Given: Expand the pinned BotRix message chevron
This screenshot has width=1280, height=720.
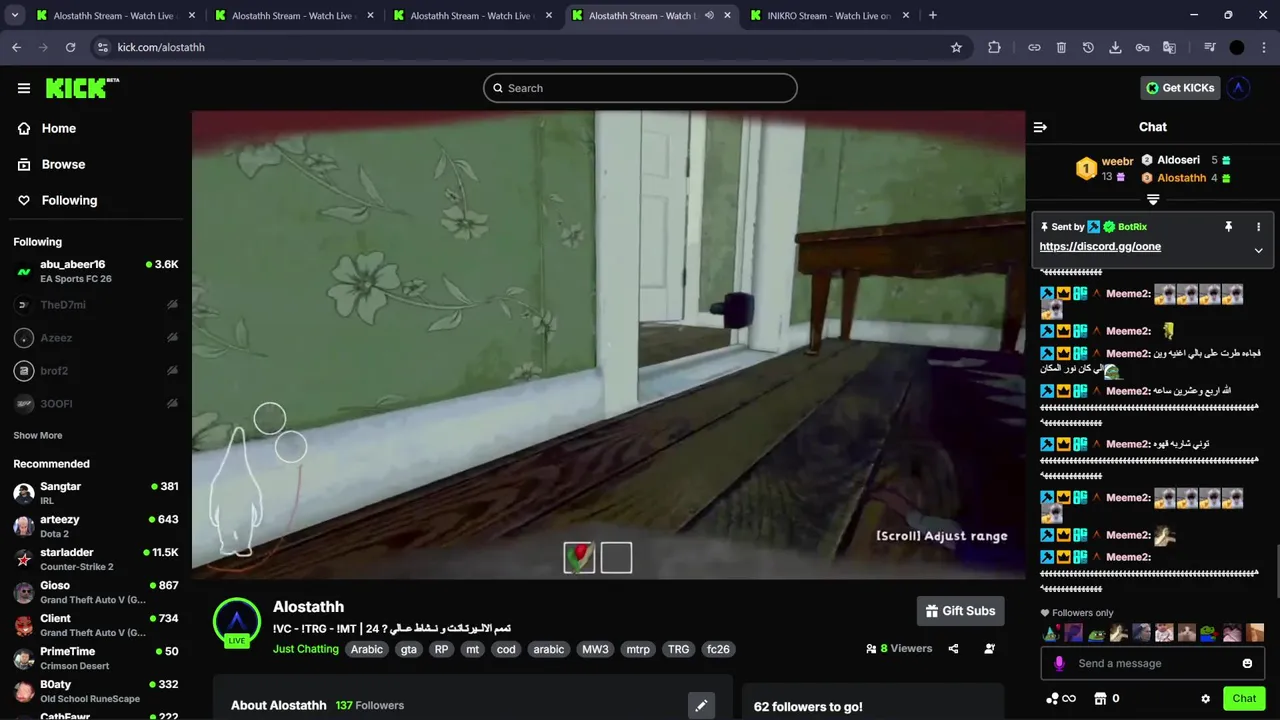Looking at the screenshot, I should 1258,250.
